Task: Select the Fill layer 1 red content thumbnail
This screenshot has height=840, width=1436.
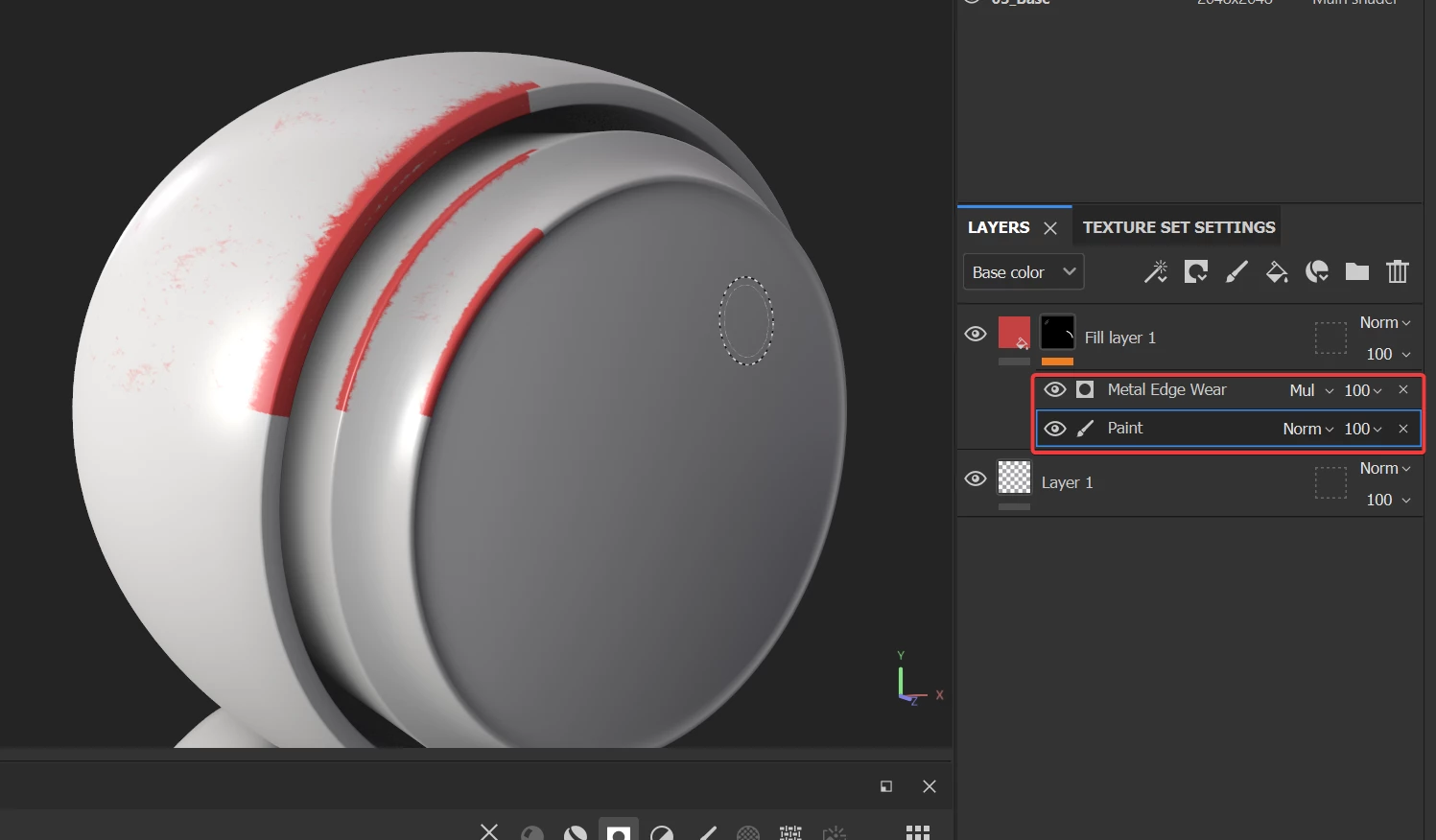Action: pos(1014,333)
